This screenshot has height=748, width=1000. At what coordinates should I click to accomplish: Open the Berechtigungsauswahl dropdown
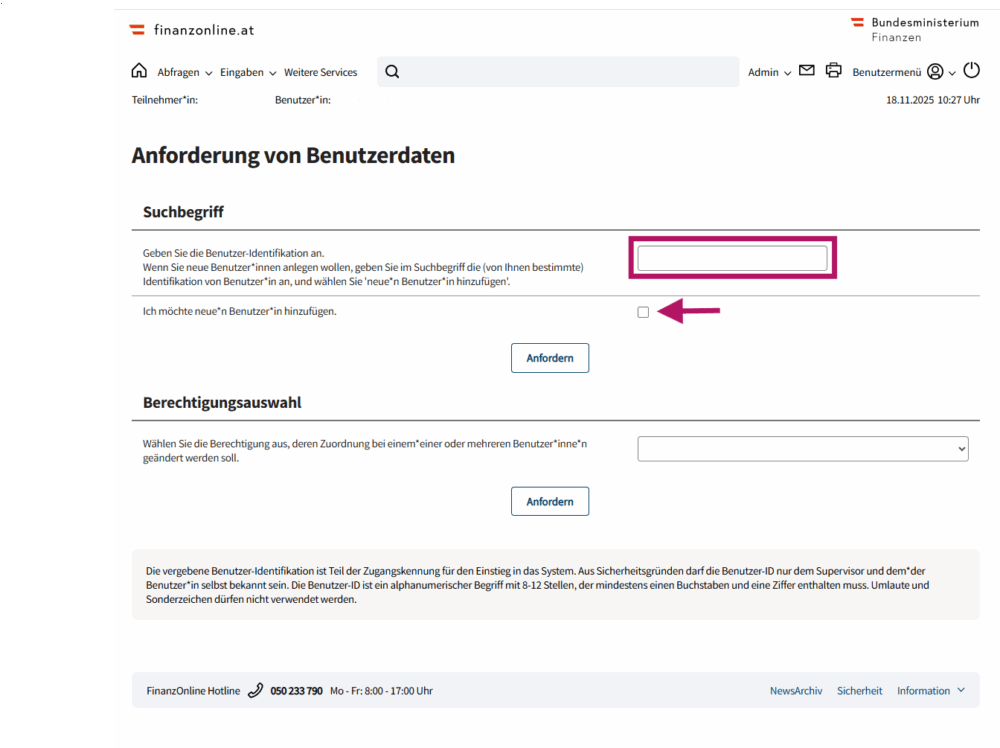tap(802, 449)
